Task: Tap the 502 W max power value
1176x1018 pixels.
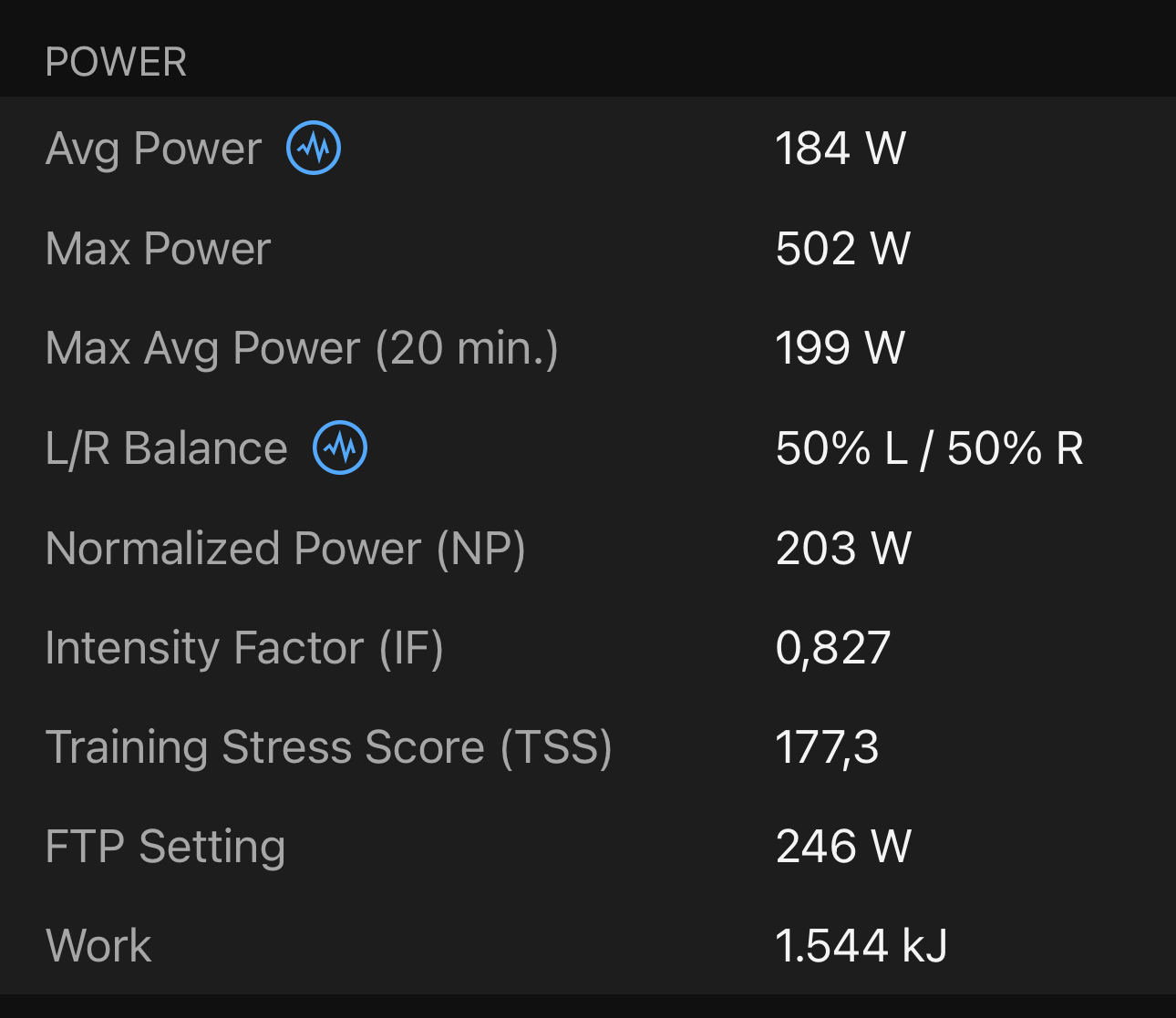Action: pos(843,249)
